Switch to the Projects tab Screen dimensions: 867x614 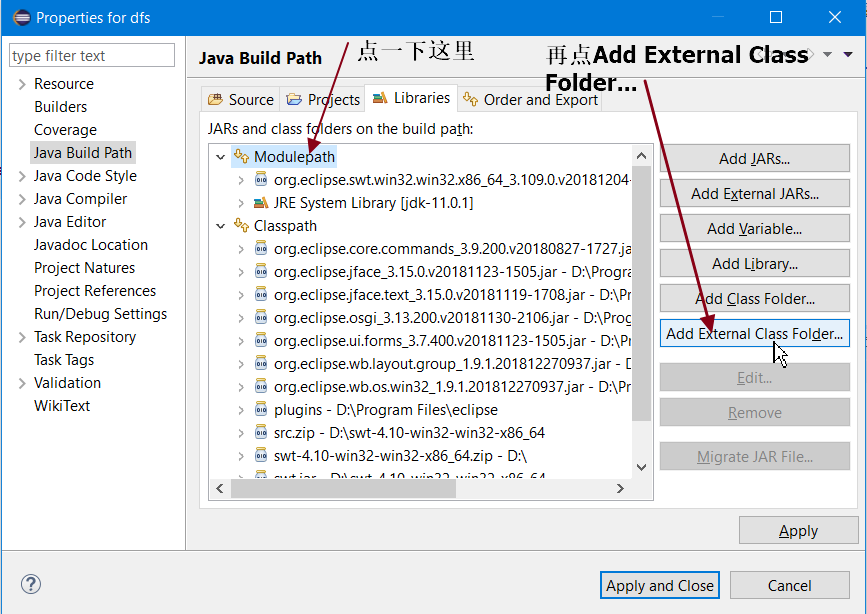coord(322,100)
